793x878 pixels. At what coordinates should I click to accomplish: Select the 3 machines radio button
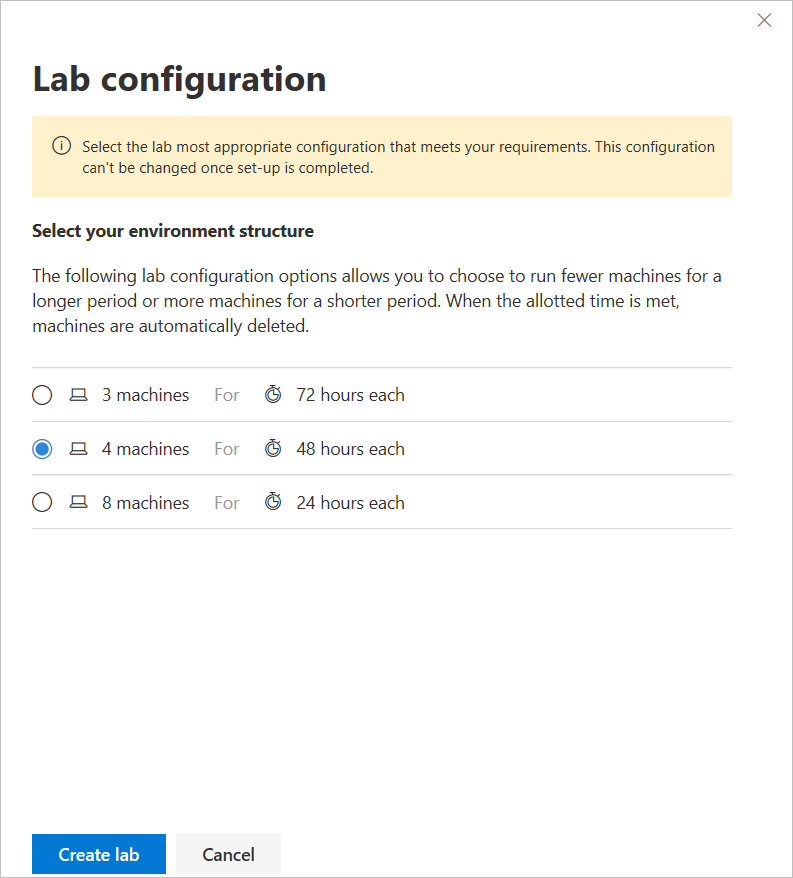[x=42, y=395]
